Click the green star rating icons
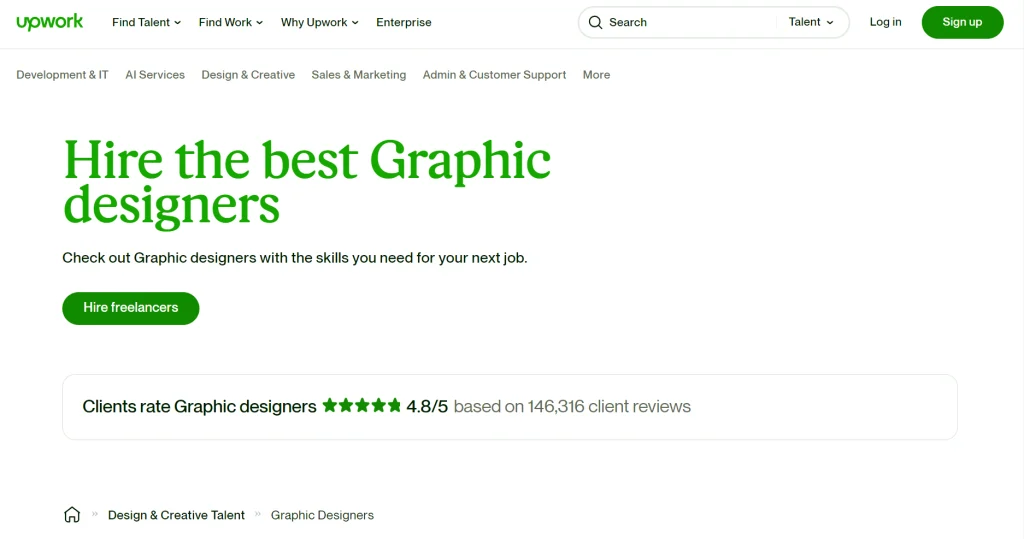The image size is (1024, 539). pyautogui.click(x=362, y=406)
